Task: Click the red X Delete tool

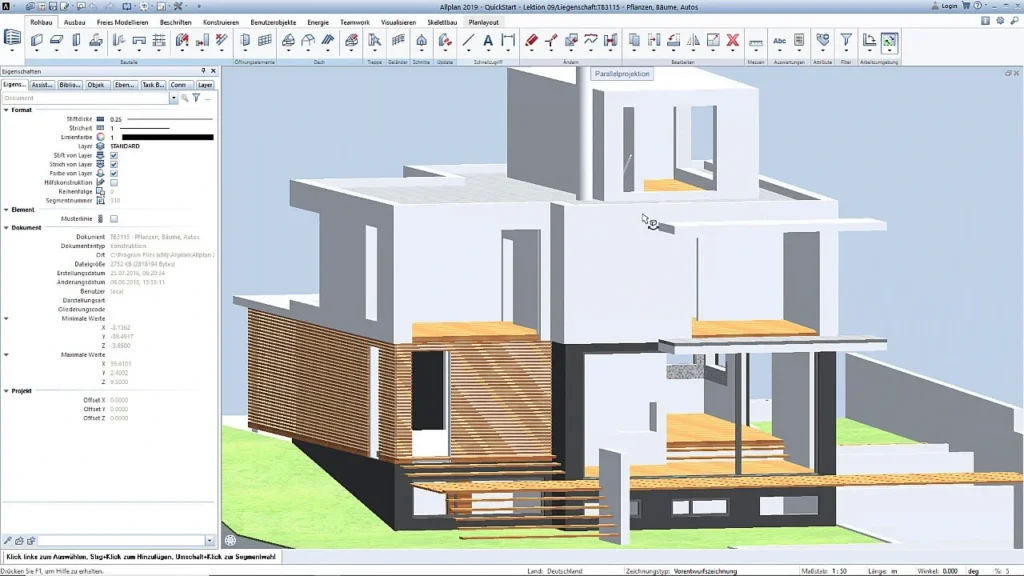Action: click(733, 41)
